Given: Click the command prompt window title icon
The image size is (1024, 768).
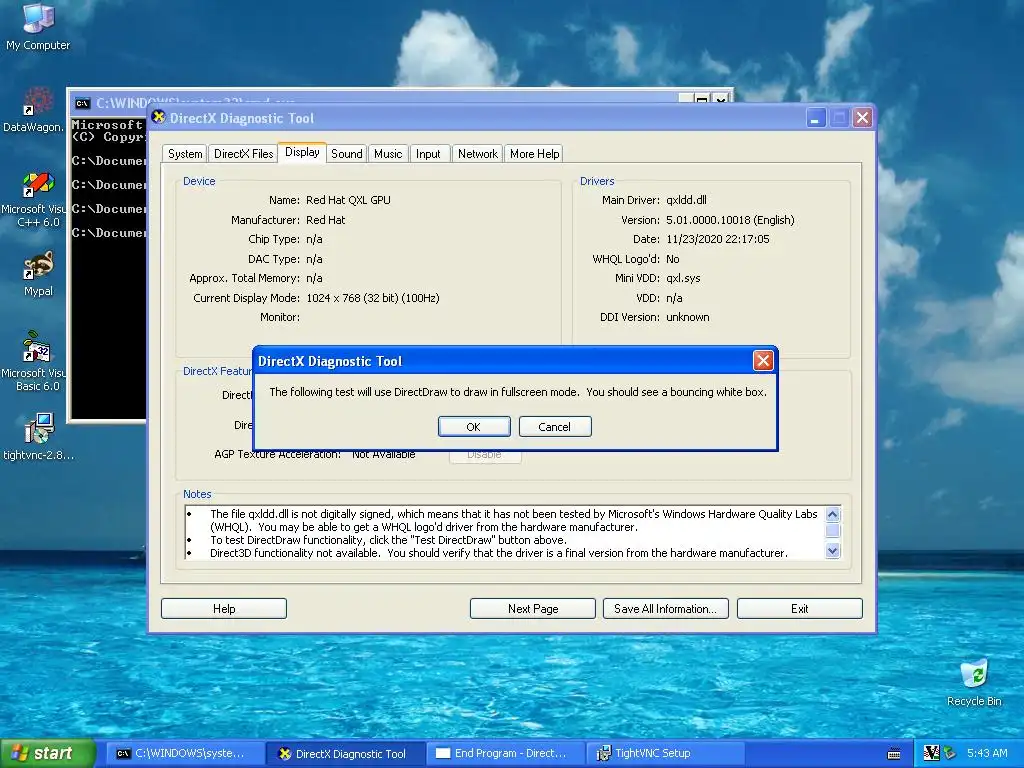Looking at the screenshot, I should 82,103.
